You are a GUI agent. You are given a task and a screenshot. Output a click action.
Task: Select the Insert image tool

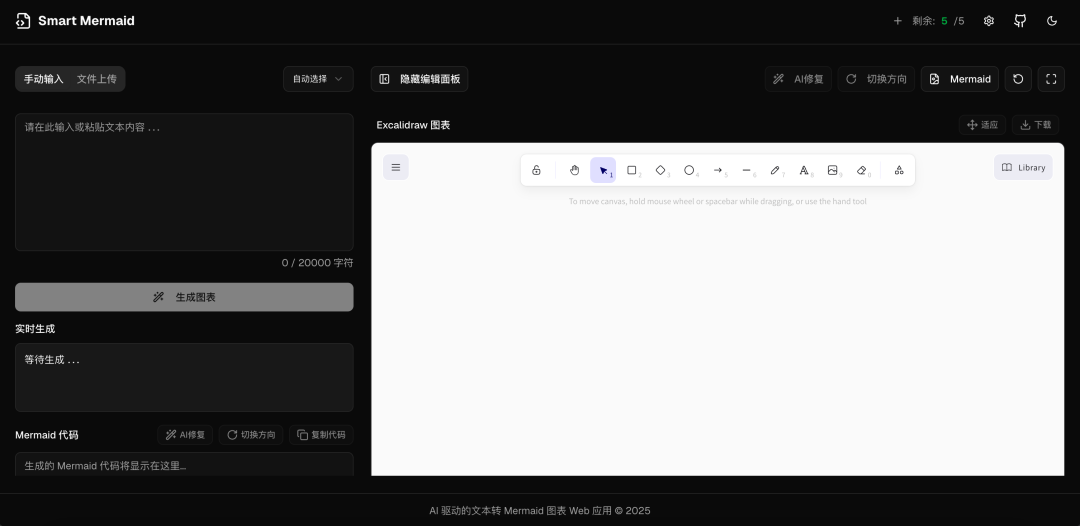(832, 170)
